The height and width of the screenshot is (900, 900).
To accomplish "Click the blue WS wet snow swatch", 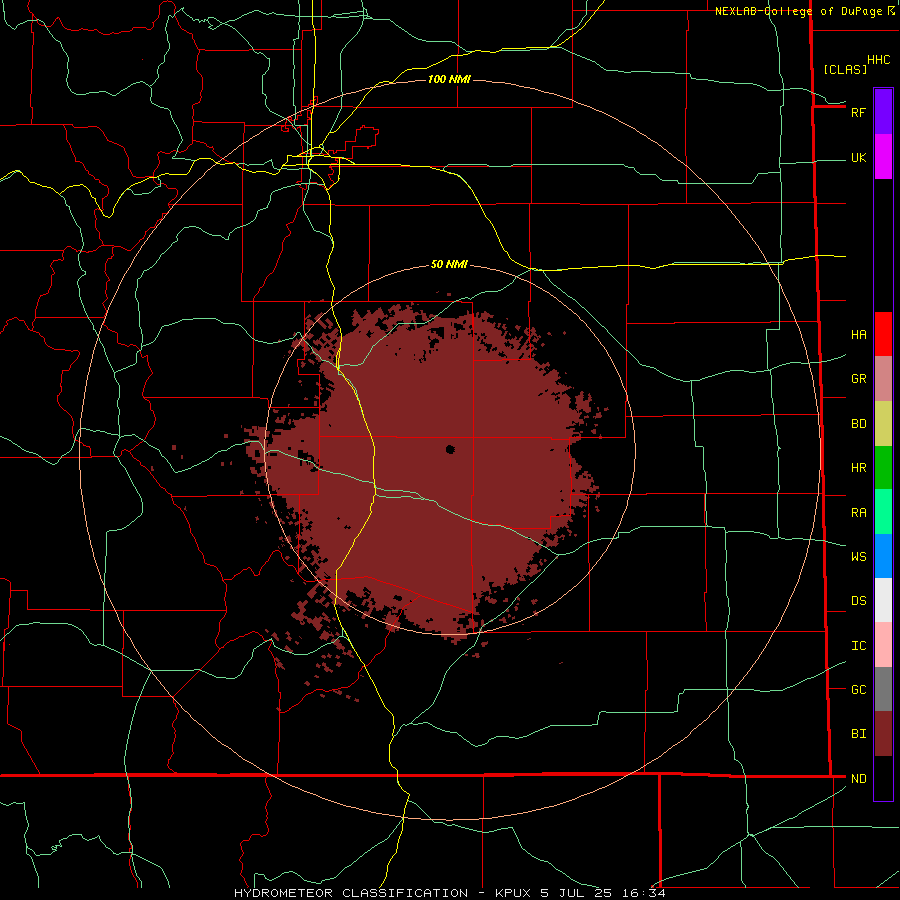I will (x=883, y=556).
